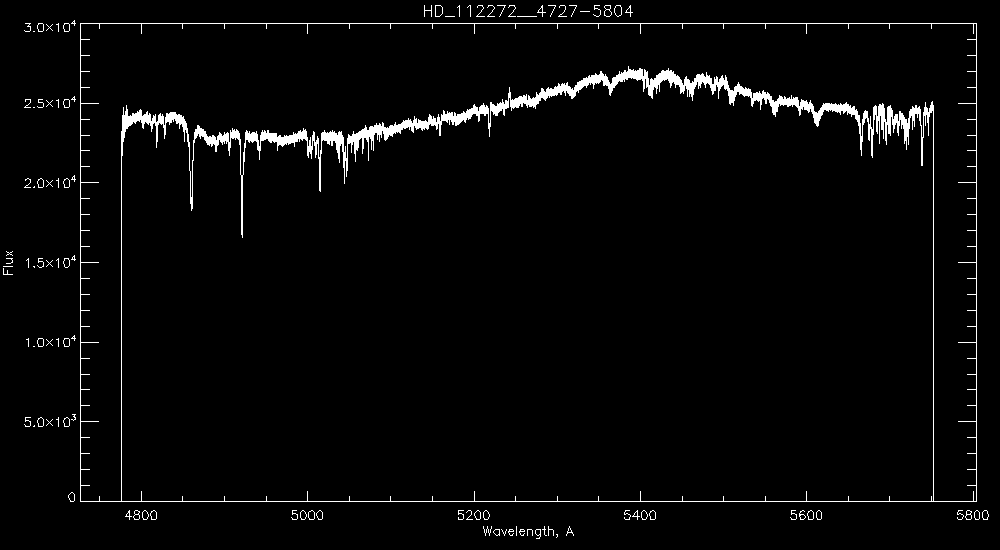The image size is (1000, 550).
Task: Click the 3.0×10⁴ y-axis tick label
Action: click(x=52, y=28)
